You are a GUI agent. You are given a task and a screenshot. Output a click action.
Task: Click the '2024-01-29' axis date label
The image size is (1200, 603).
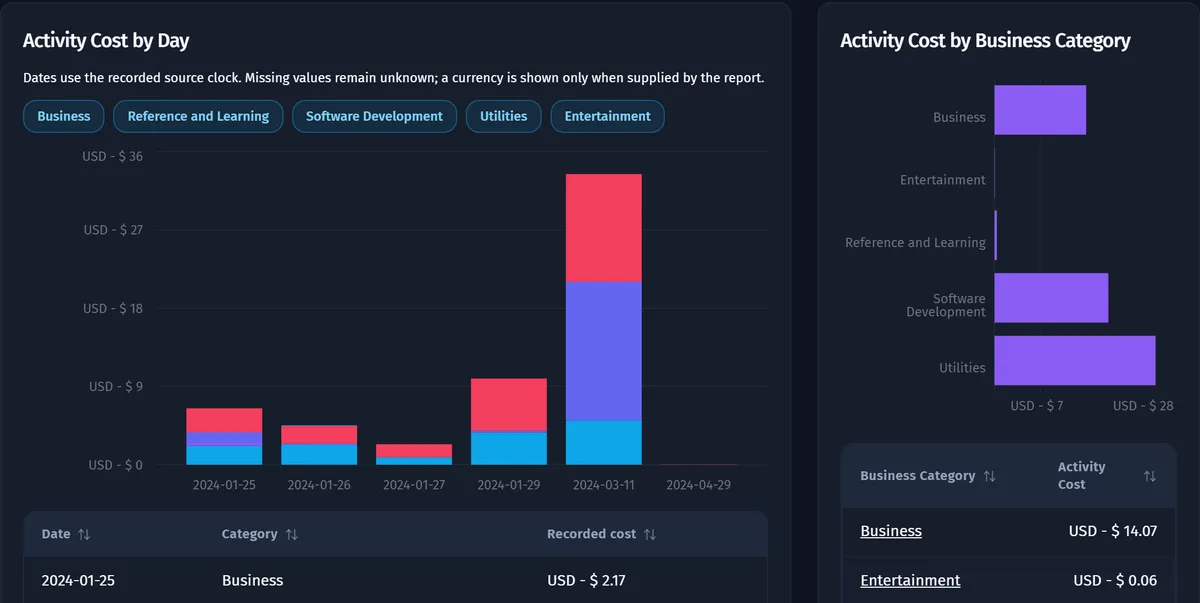click(x=509, y=485)
